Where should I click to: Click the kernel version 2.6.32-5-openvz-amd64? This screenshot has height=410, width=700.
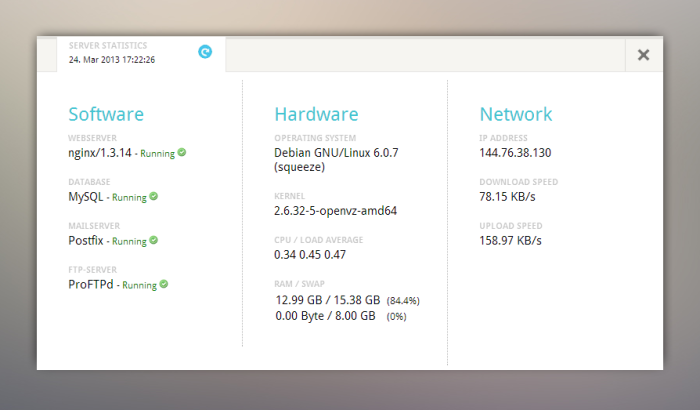pyautogui.click(x=335, y=211)
